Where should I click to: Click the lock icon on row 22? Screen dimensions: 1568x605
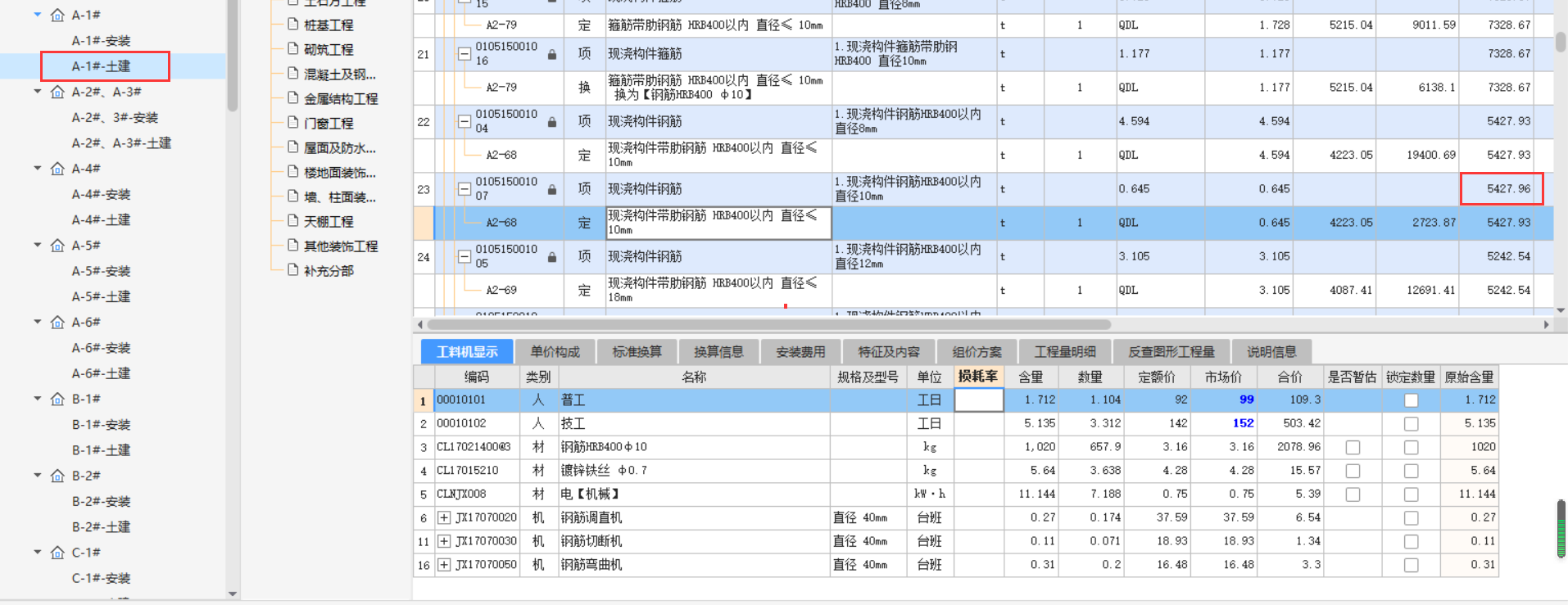[x=552, y=122]
